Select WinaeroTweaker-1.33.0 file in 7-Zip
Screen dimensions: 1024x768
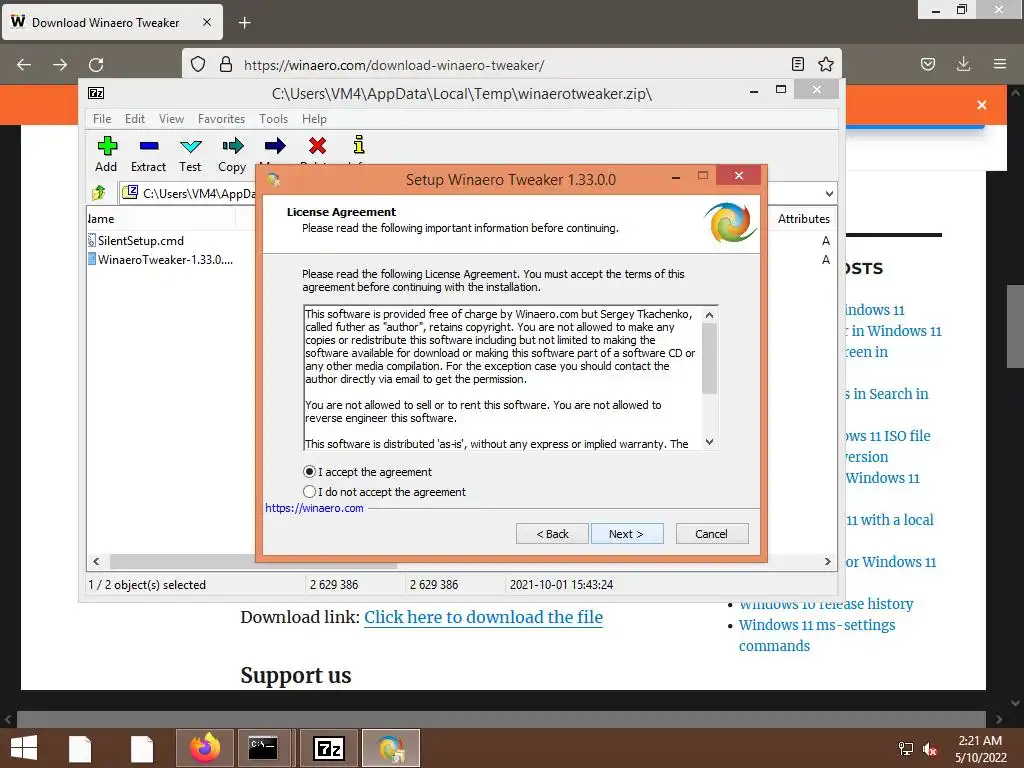point(165,259)
